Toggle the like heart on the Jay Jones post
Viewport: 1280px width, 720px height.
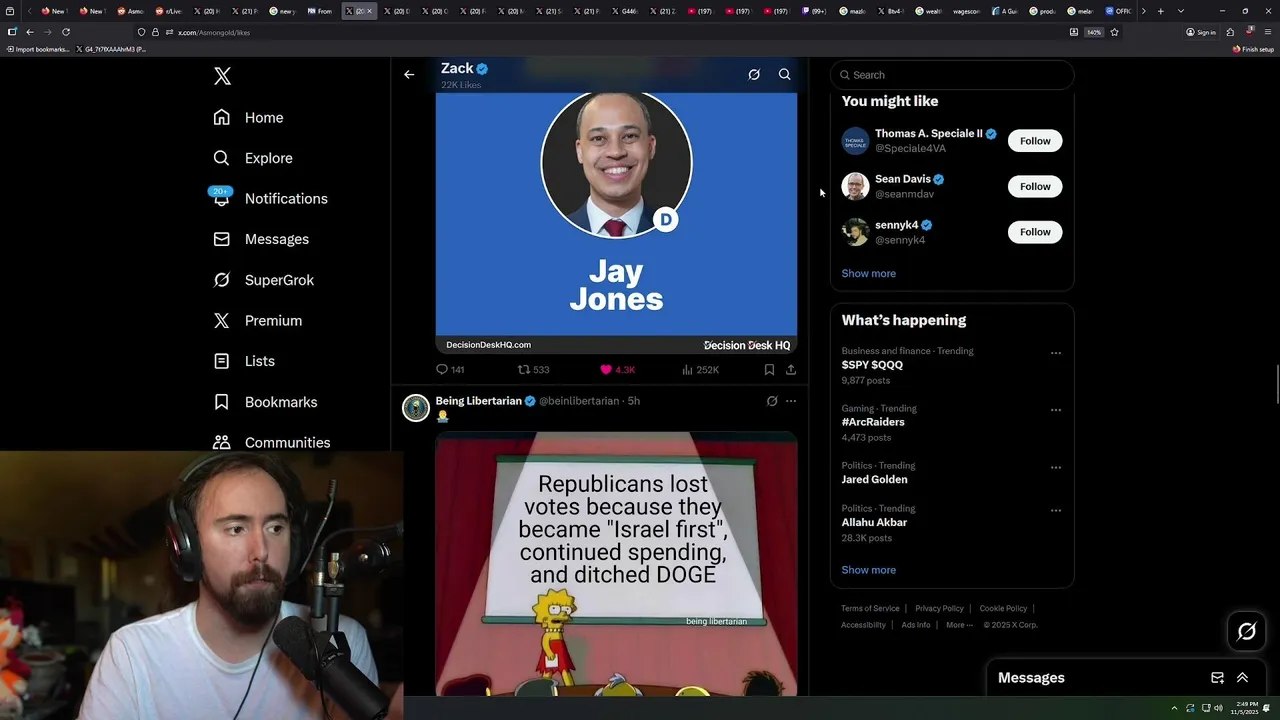[606, 370]
